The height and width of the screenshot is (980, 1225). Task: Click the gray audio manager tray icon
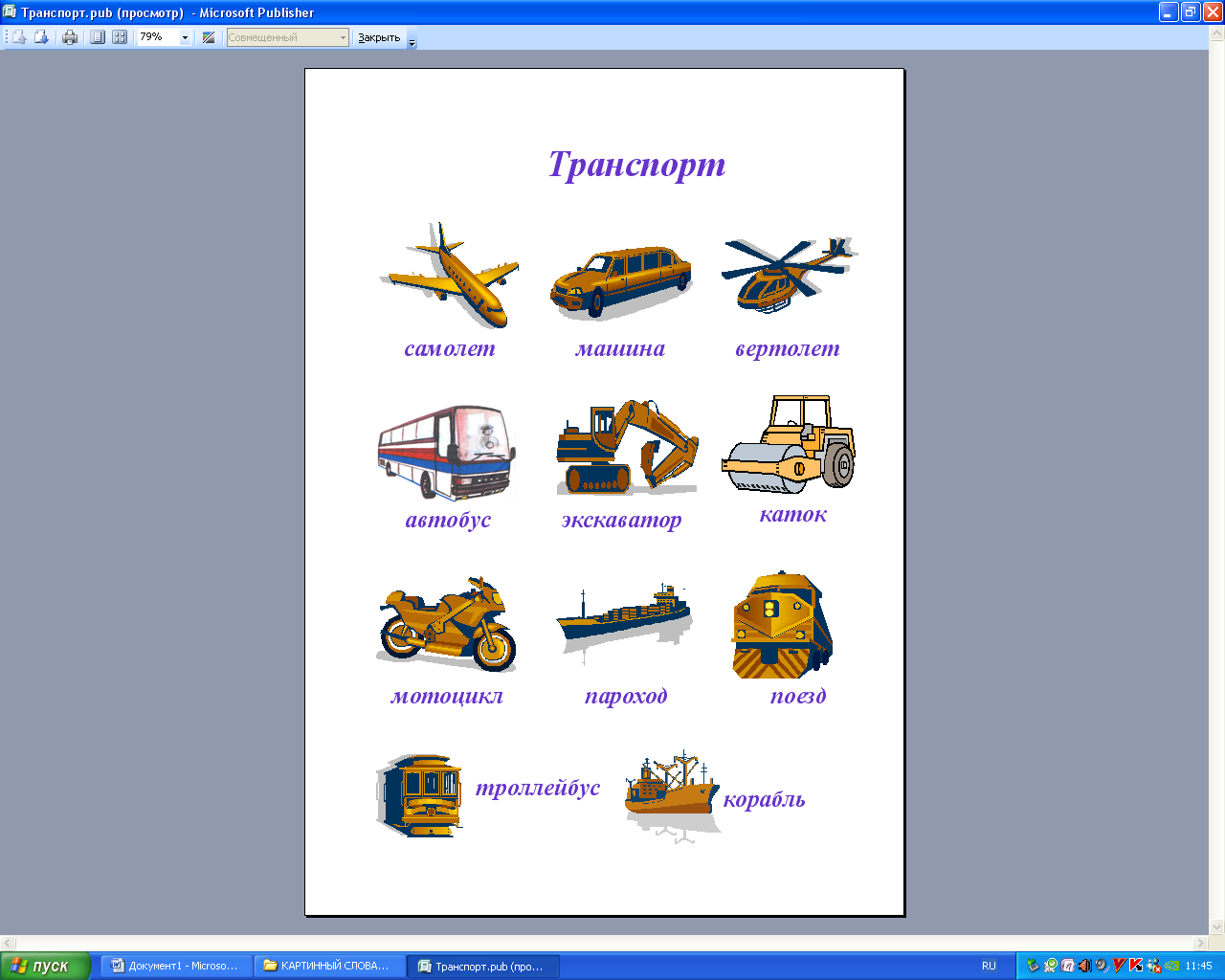(1102, 966)
